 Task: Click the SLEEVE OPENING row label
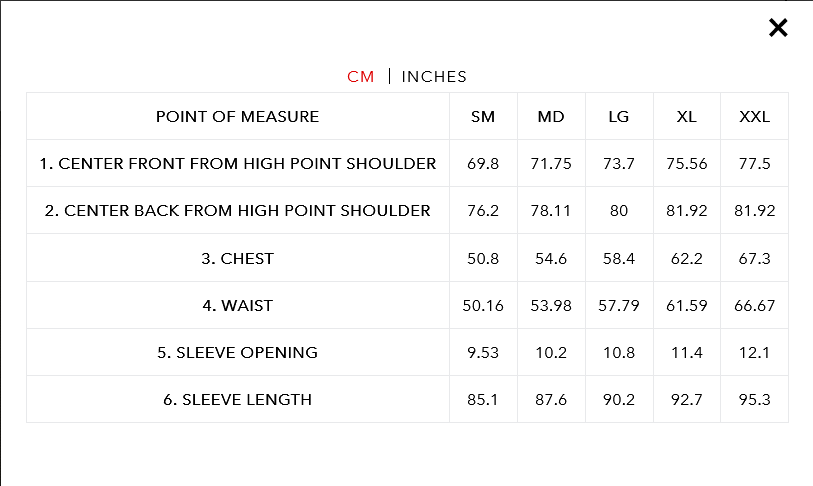point(237,353)
